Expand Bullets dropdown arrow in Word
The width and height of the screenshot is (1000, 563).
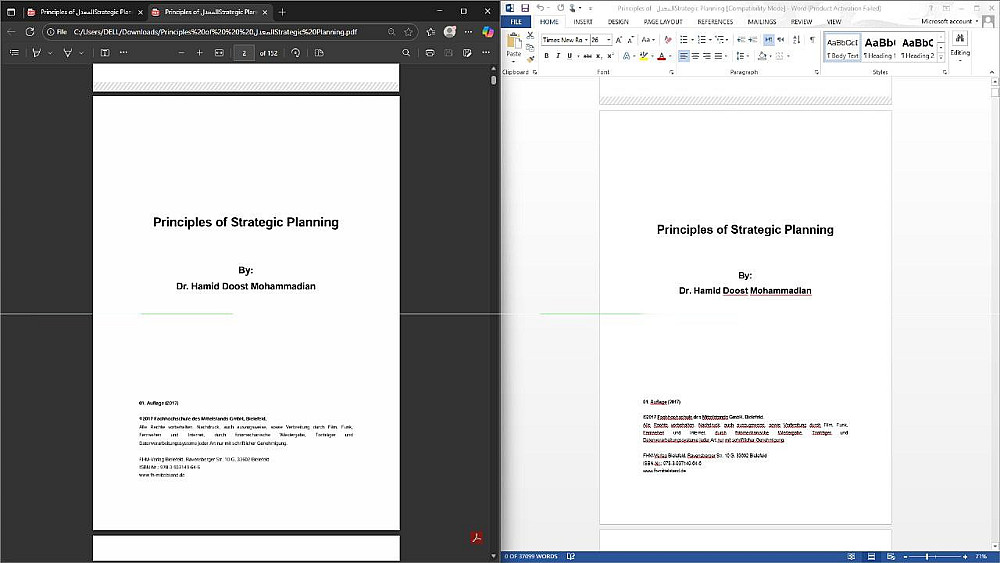691,40
